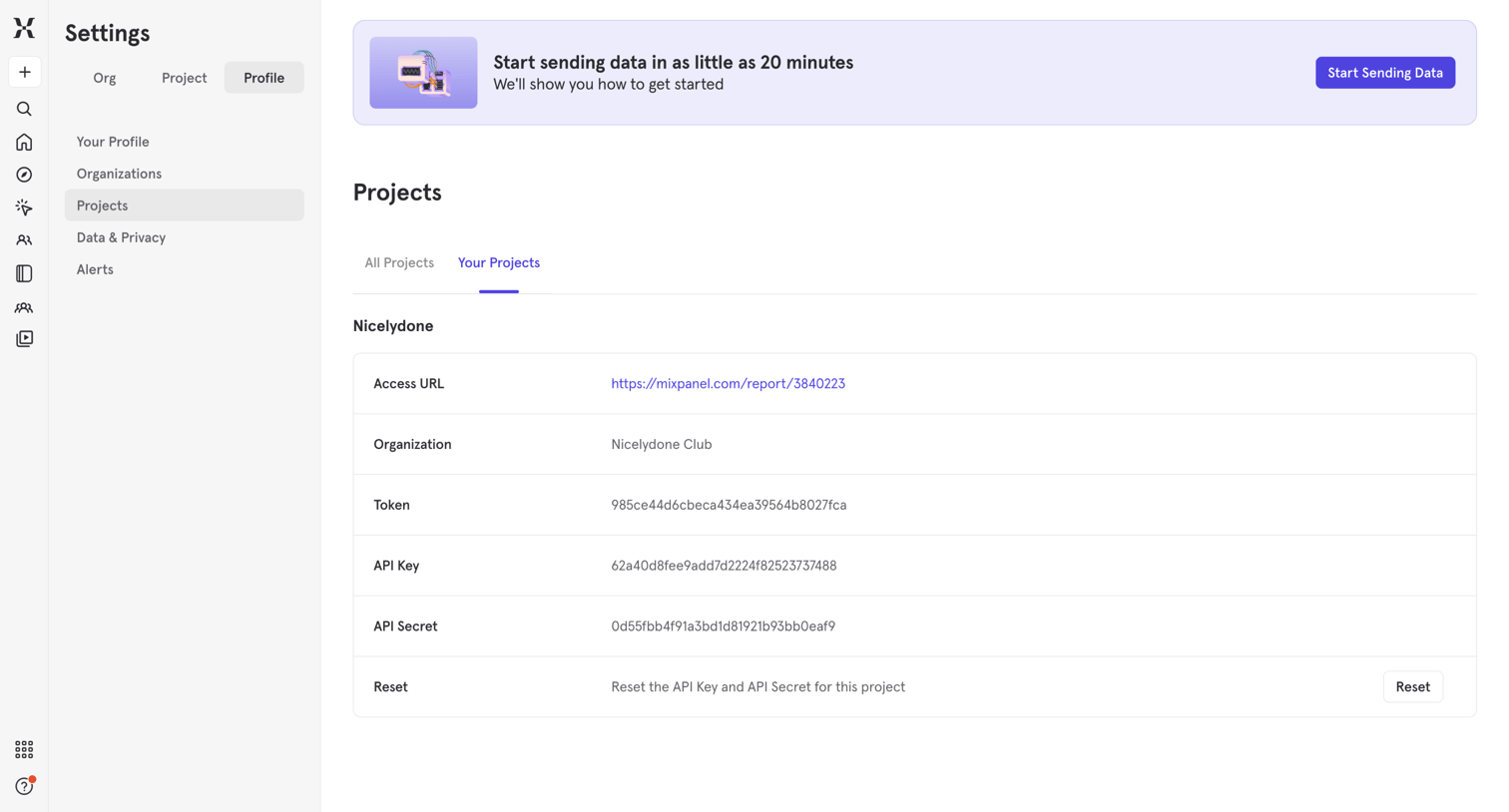The width and height of the screenshot is (1509, 812).
Task: Click the Access URL row label
Action: click(408, 383)
